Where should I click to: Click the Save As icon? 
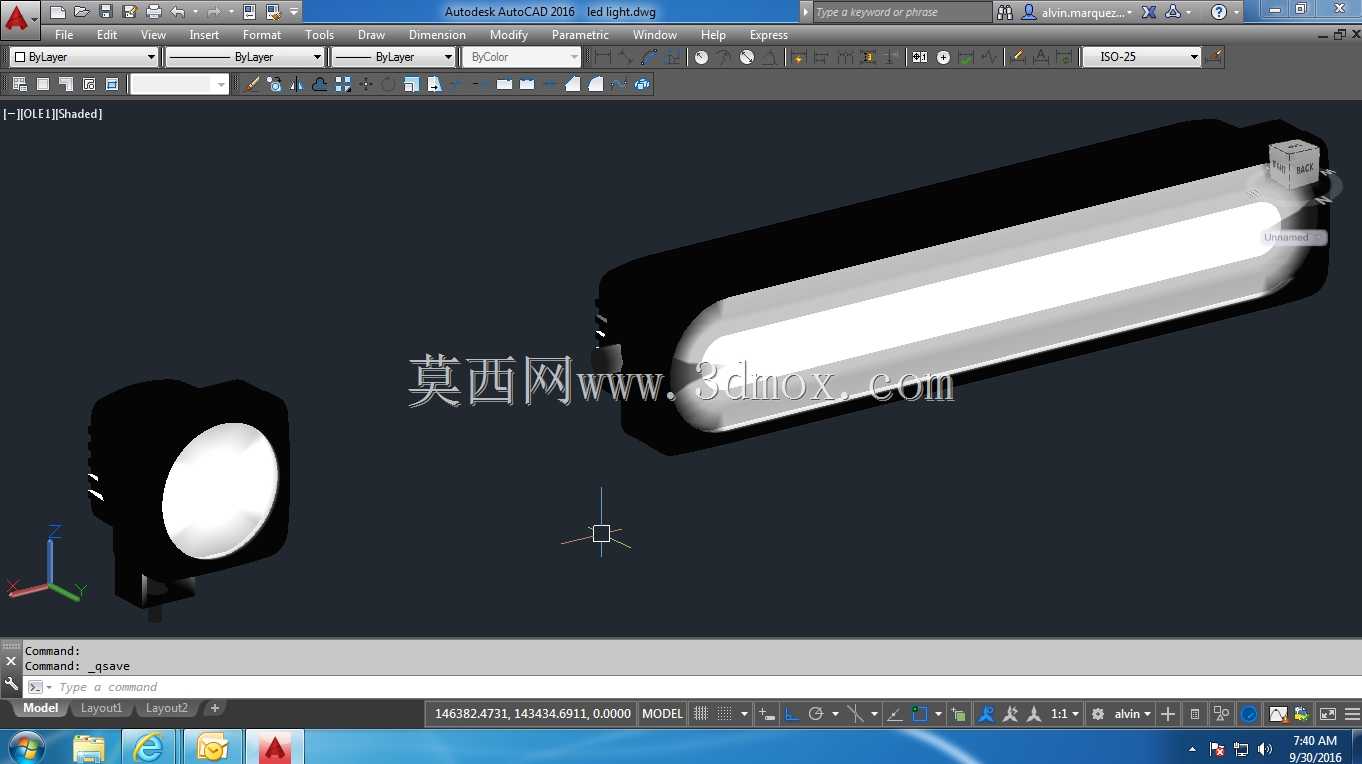click(x=129, y=12)
